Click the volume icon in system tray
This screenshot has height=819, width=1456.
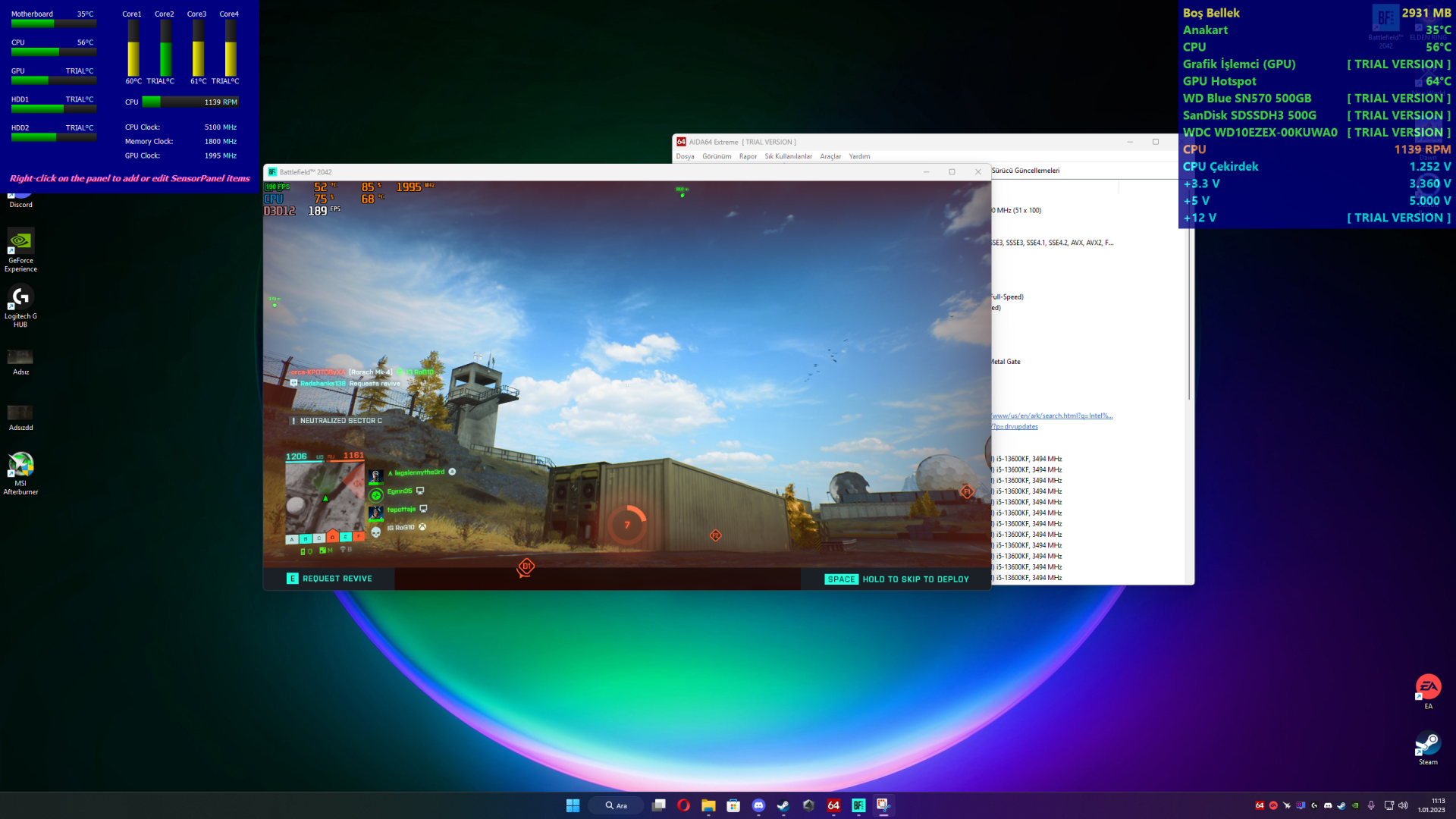click(1403, 805)
